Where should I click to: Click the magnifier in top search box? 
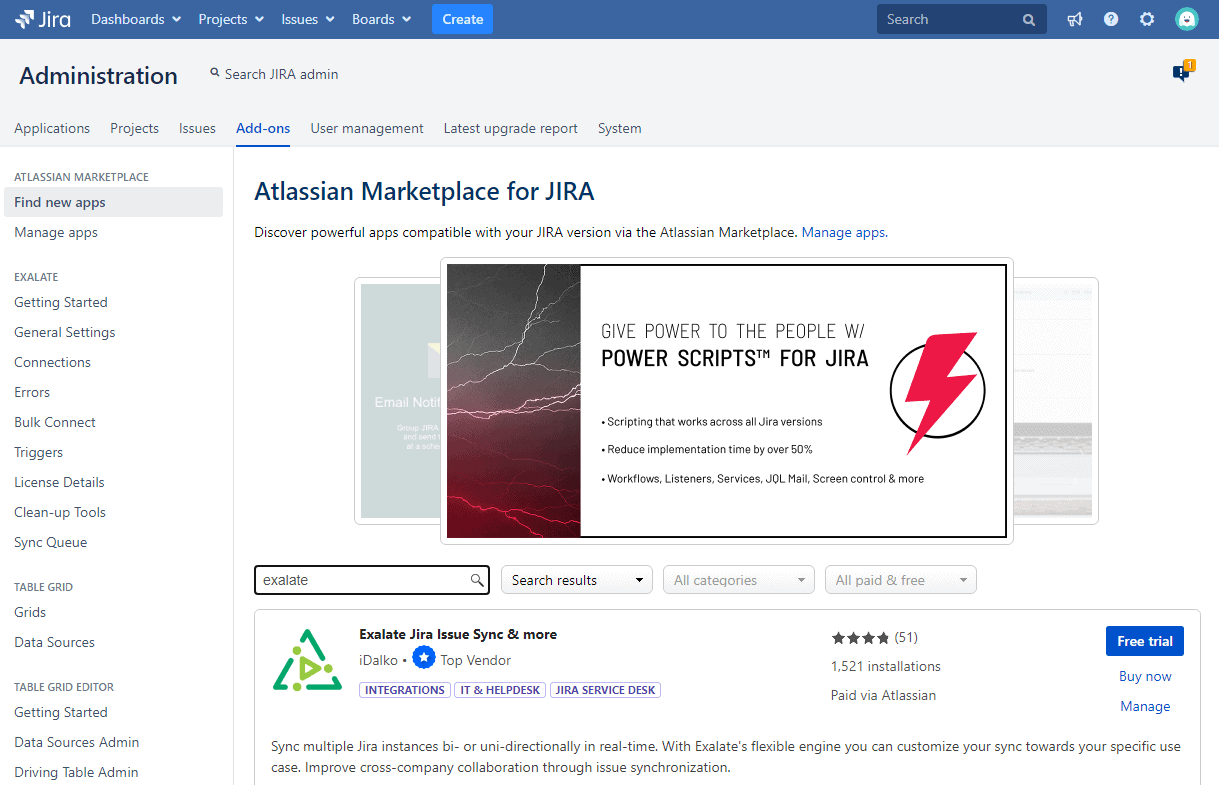[1029, 20]
